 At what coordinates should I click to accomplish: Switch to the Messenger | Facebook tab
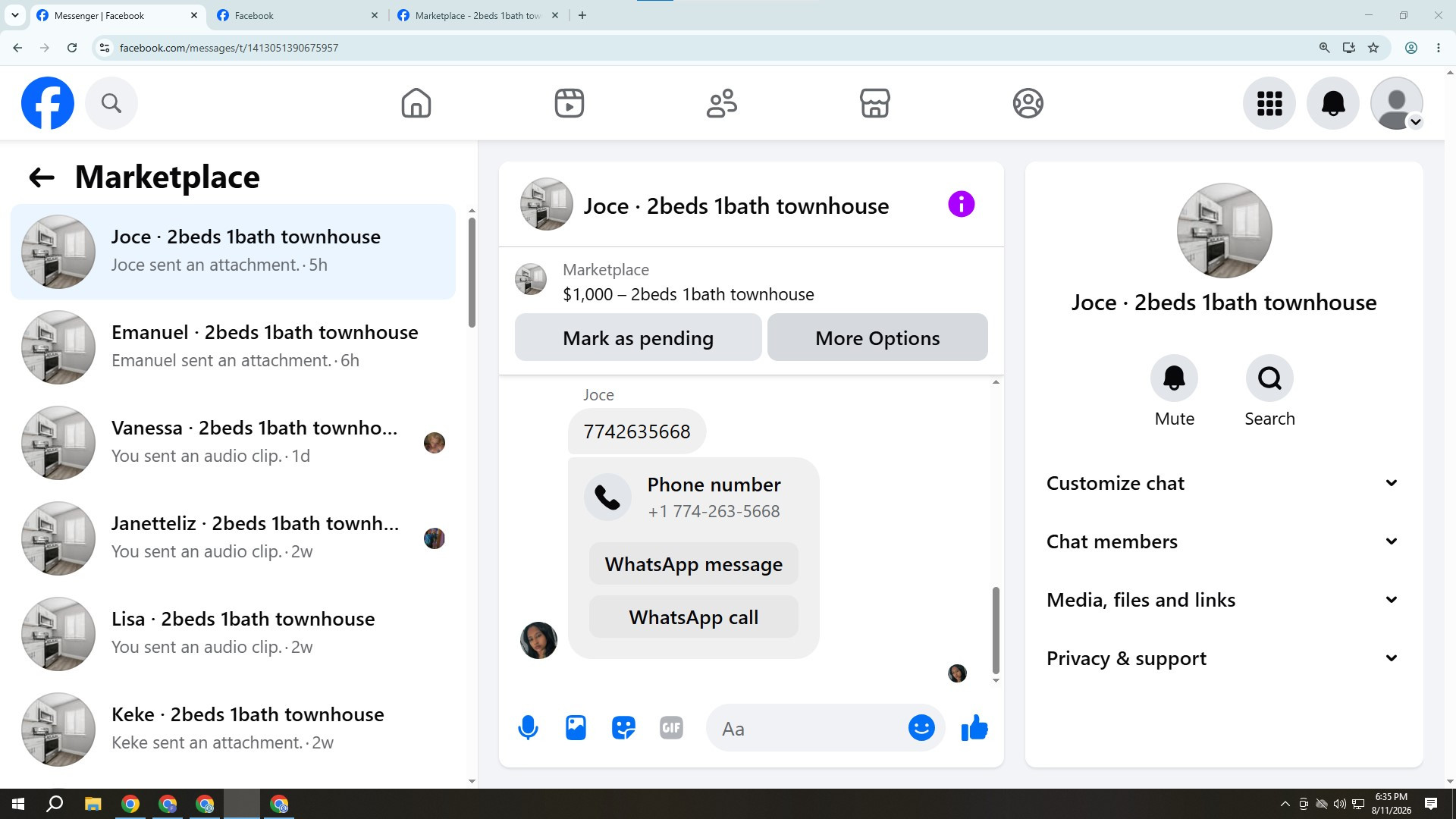(x=118, y=15)
